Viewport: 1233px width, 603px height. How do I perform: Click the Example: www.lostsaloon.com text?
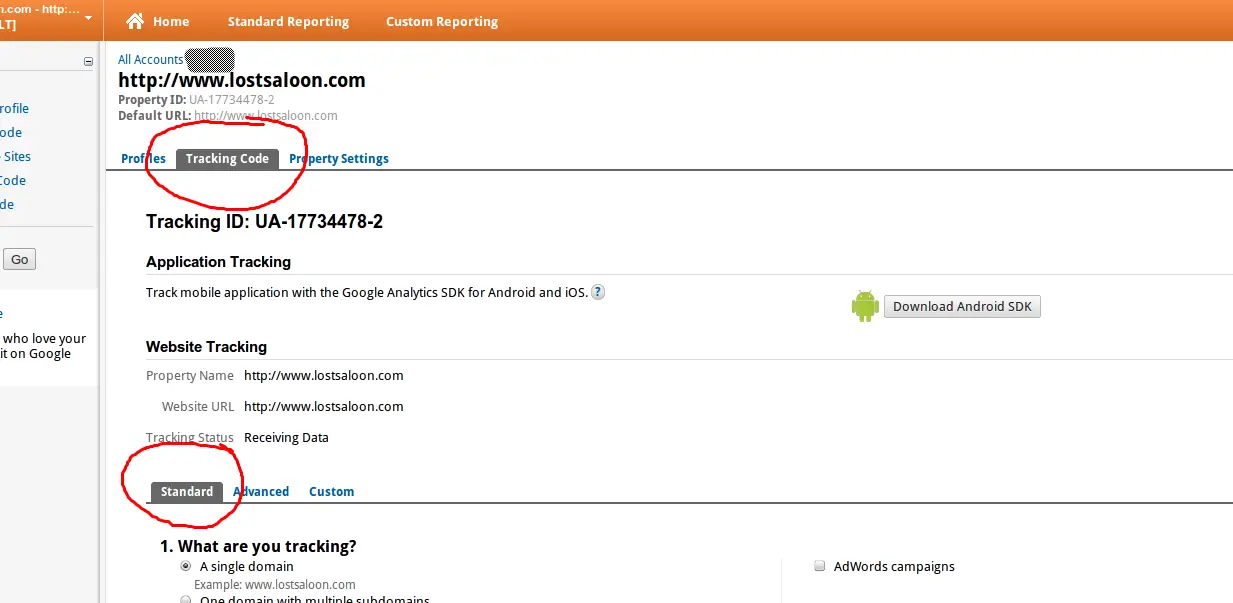coord(275,584)
